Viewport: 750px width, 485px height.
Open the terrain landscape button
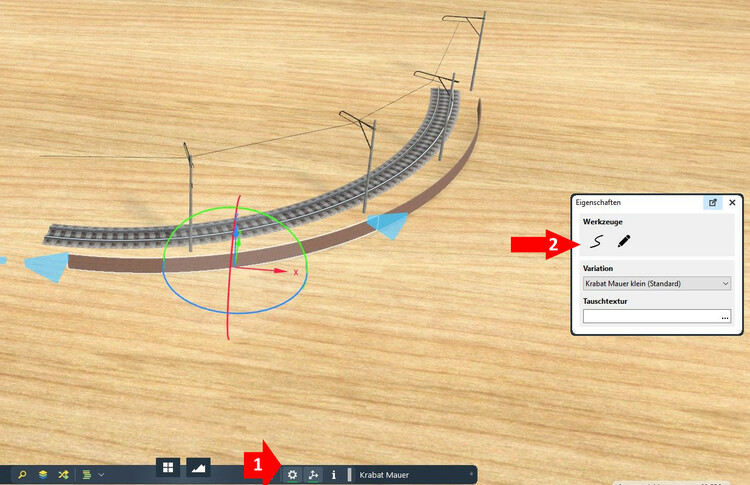click(x=198, y=467)
